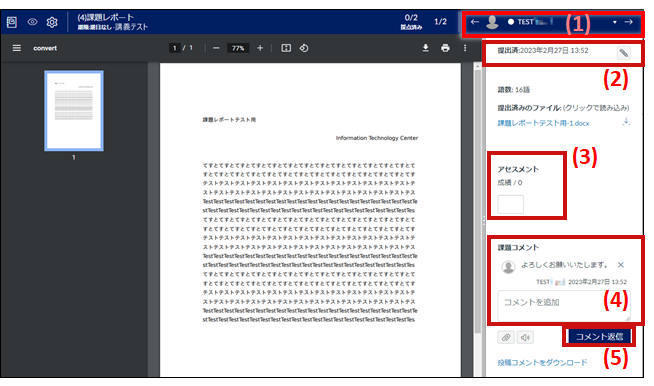The height and width of the screenshot is (386, 654).
Task: Open the student selector dropdown arrow
Action: pyautogui.click(x=614, y=22)
